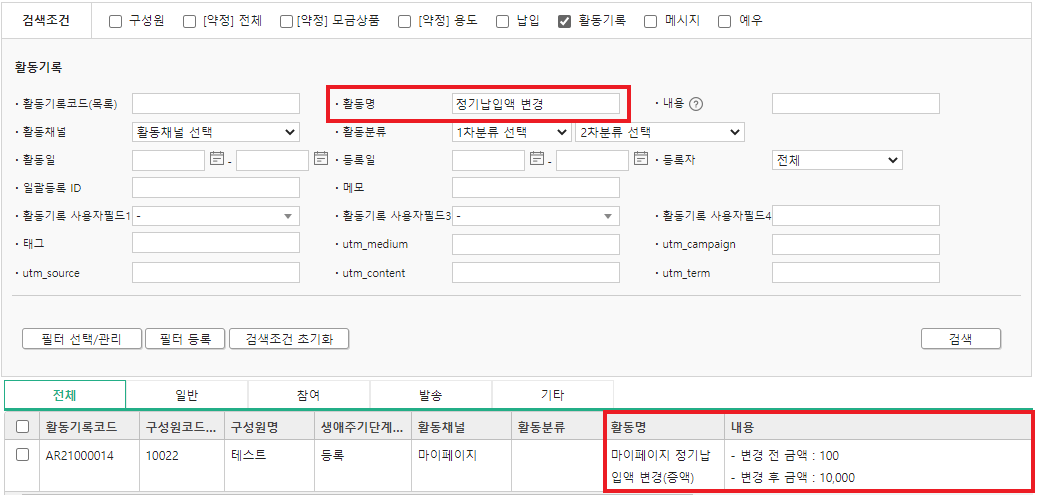Focus the utm_term input field
The height and width of the screenshot is (500, 1040).
(x=856, y=273)
